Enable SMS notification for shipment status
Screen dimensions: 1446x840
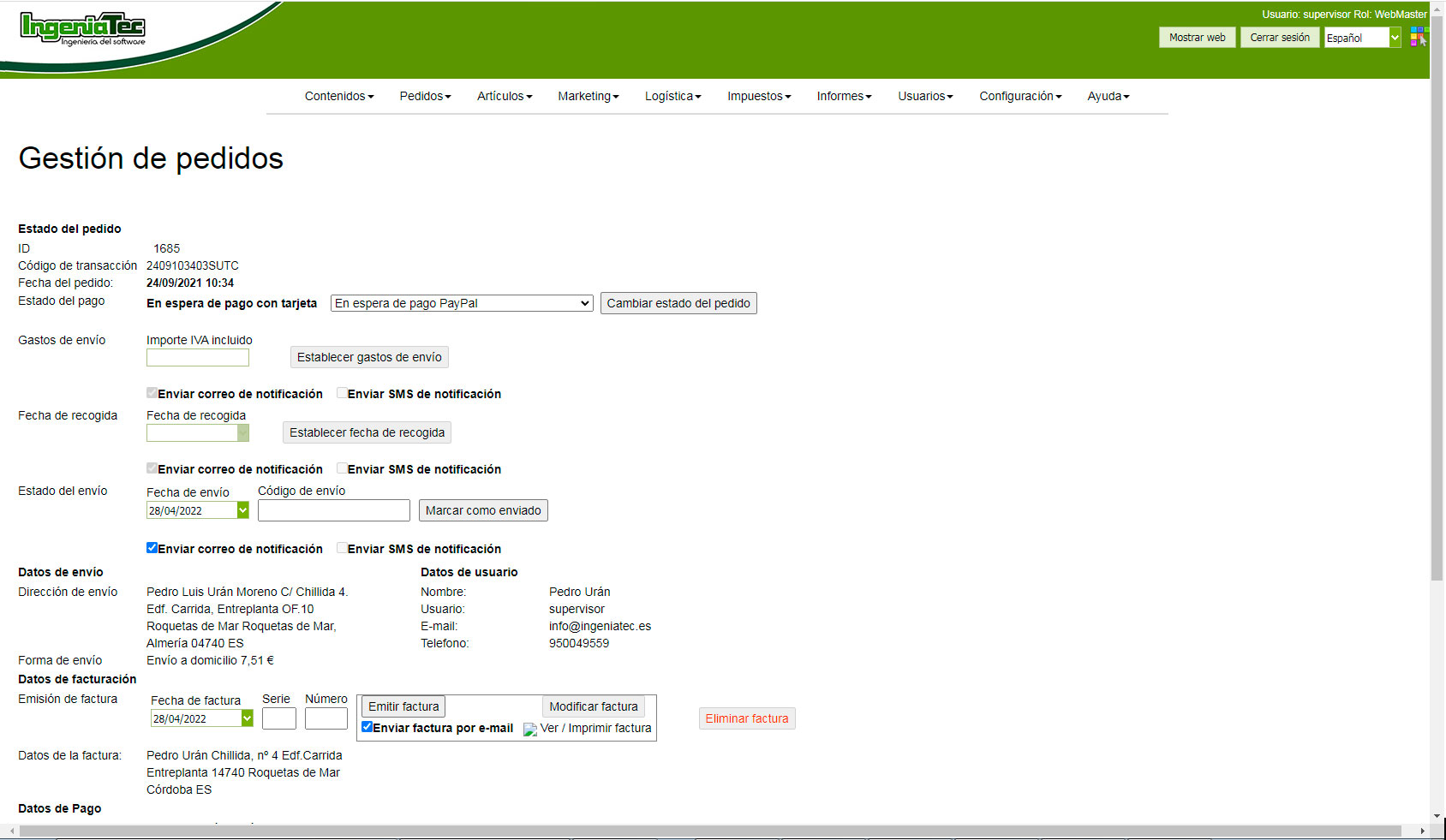(x=342, y=548)
